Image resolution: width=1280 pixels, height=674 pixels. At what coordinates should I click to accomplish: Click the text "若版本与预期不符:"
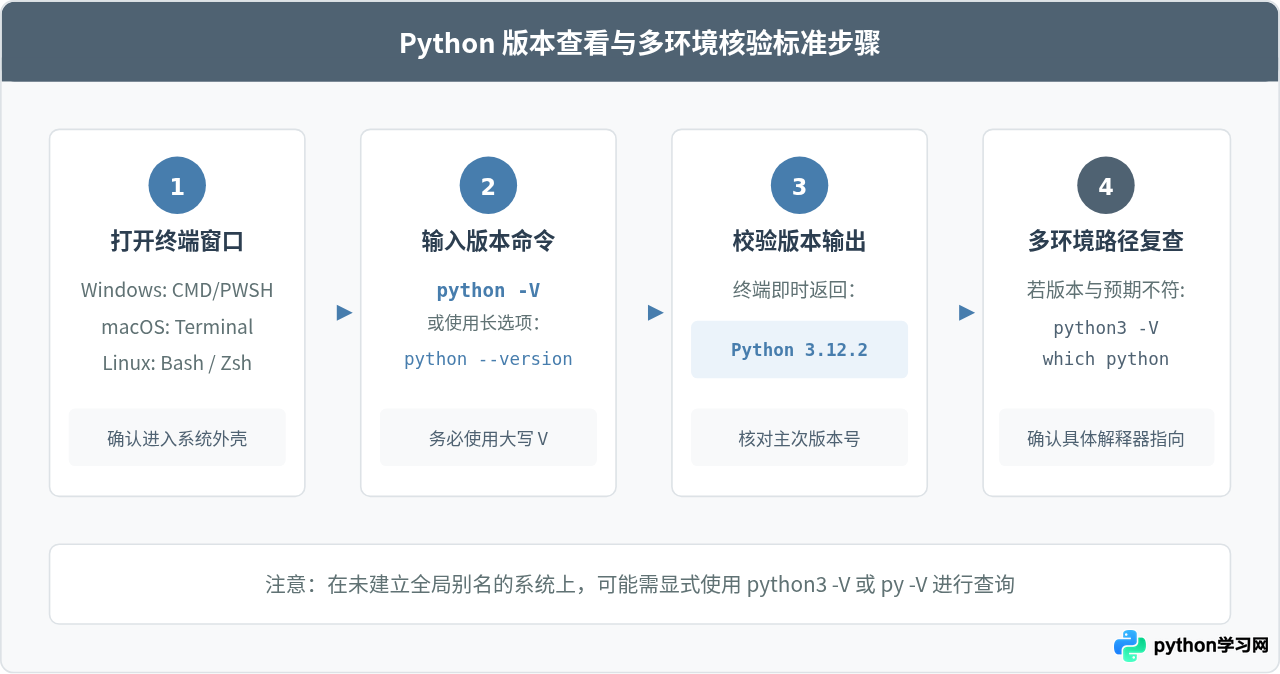pos(1106,290)
